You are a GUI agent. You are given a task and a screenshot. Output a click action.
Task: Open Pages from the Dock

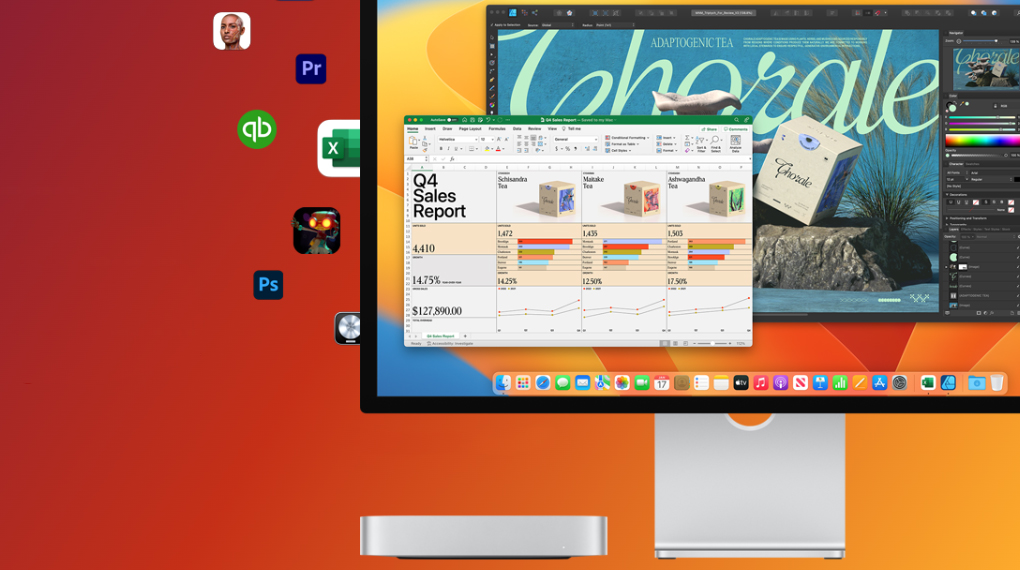[x=860, y=383]
